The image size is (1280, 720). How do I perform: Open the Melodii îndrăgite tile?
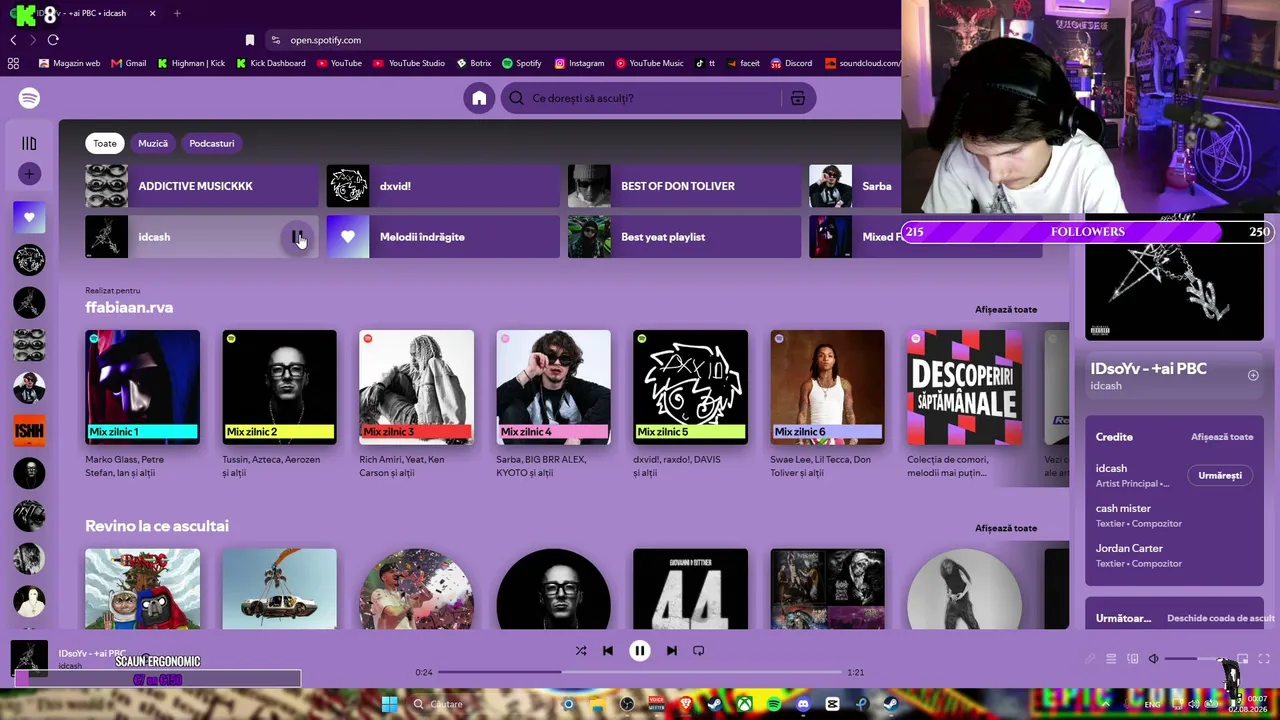(x=443, y=237)
